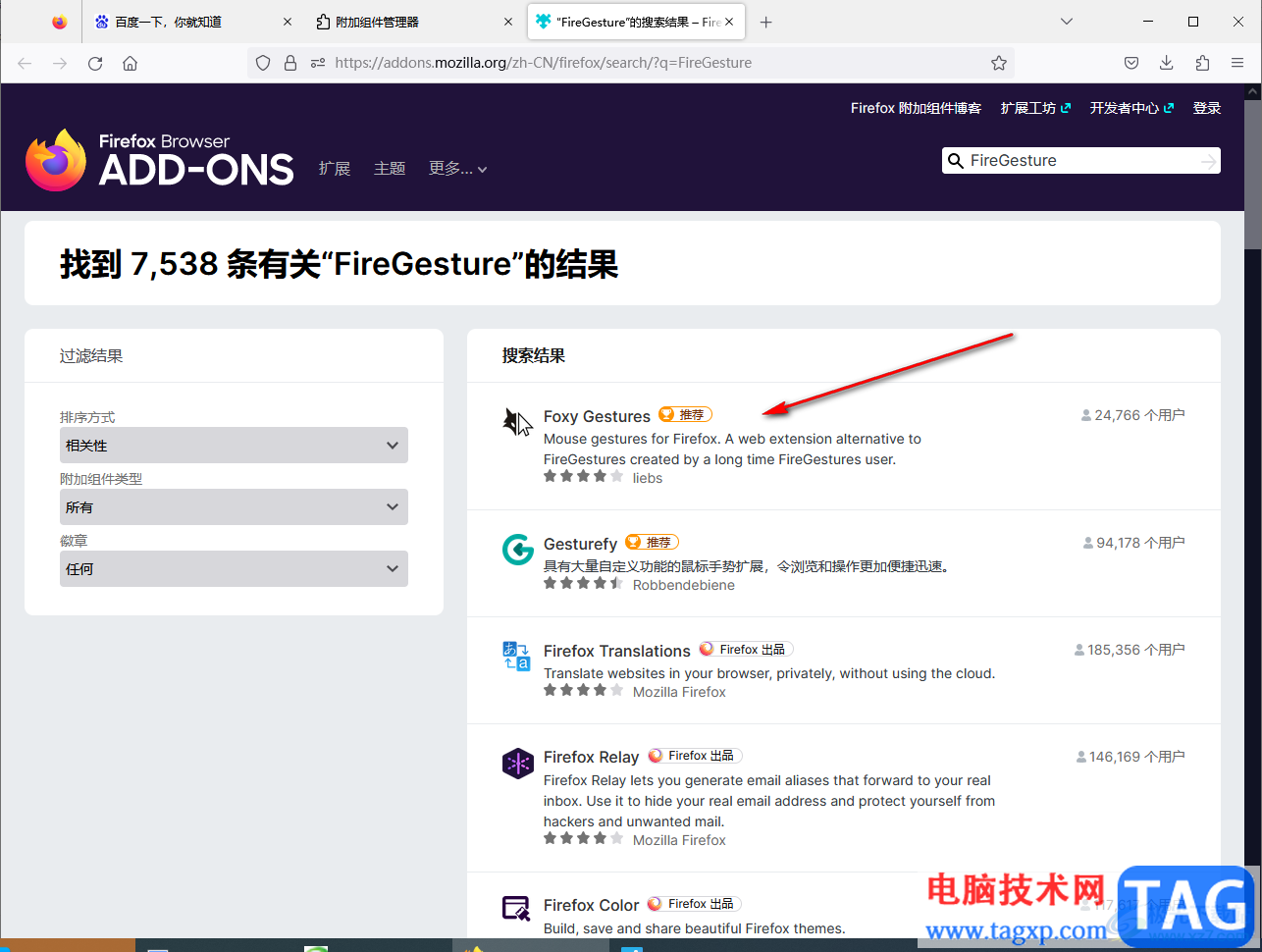Reload the current page

tap(95, 63)
